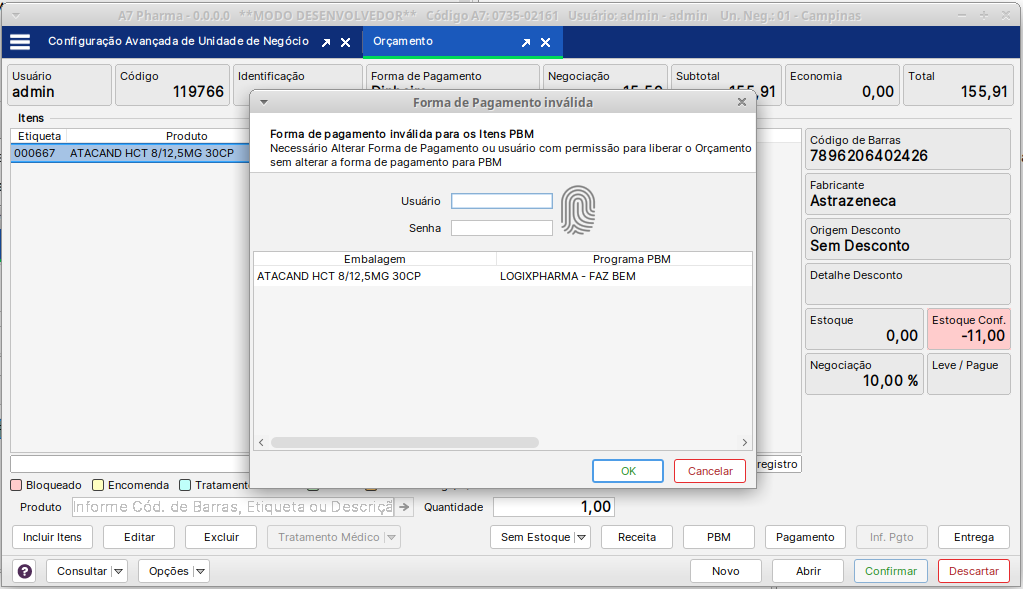This screenshot has height=589, width=1023.
Task: Open the hamburger main menu
Action: click(x=20, y=42)
